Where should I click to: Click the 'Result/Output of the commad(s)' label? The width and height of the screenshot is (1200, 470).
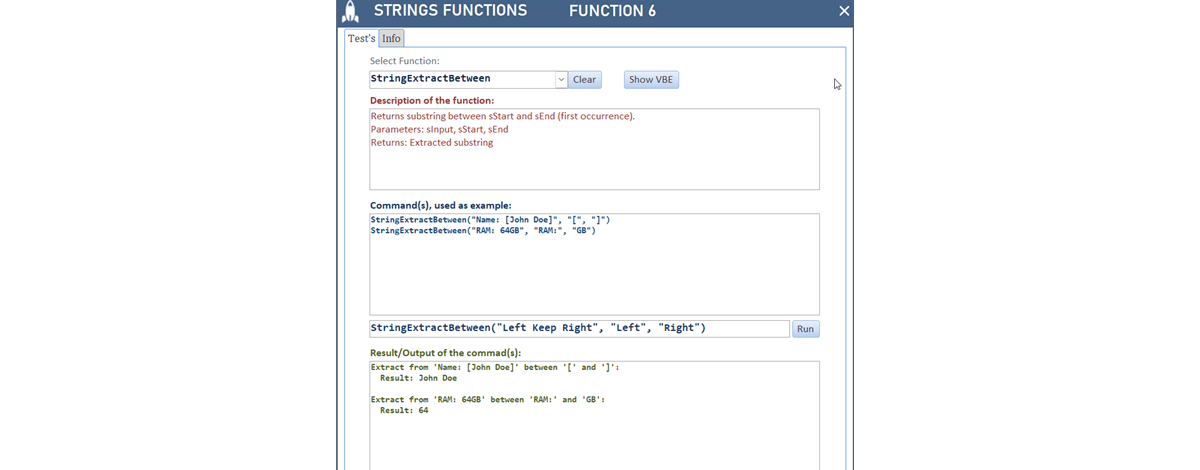point(445,353)
